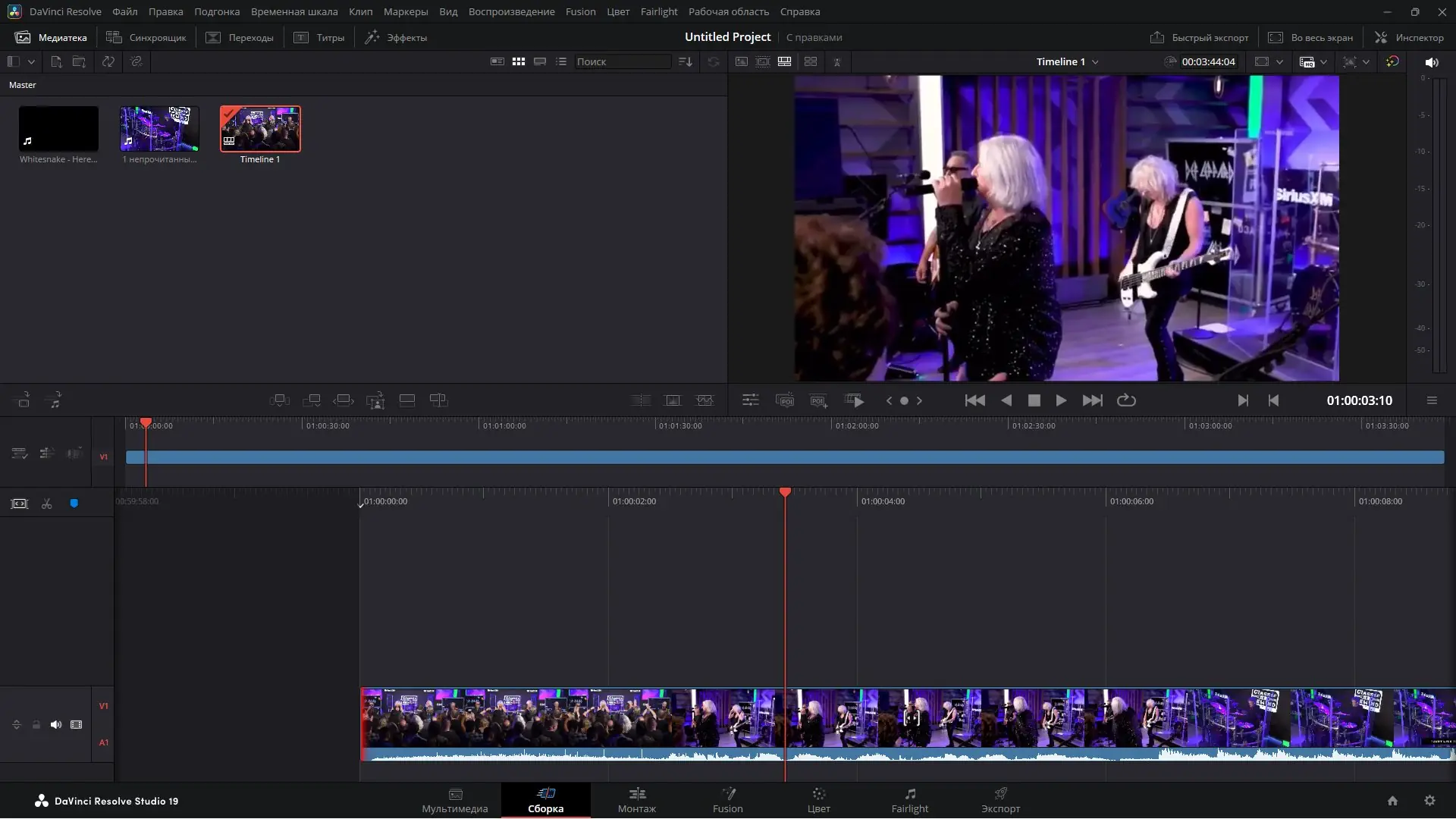The height and width of the screenshot is (819, 1456).
Task: Switch to the Монтаж page tab
Action: click(x=636, y=801)
